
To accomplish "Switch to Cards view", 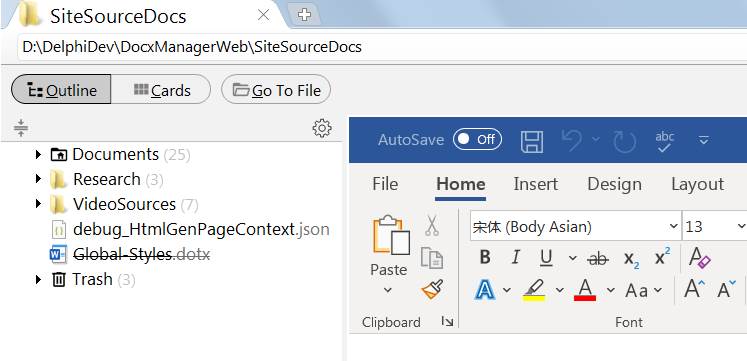I will coord(161,89).
